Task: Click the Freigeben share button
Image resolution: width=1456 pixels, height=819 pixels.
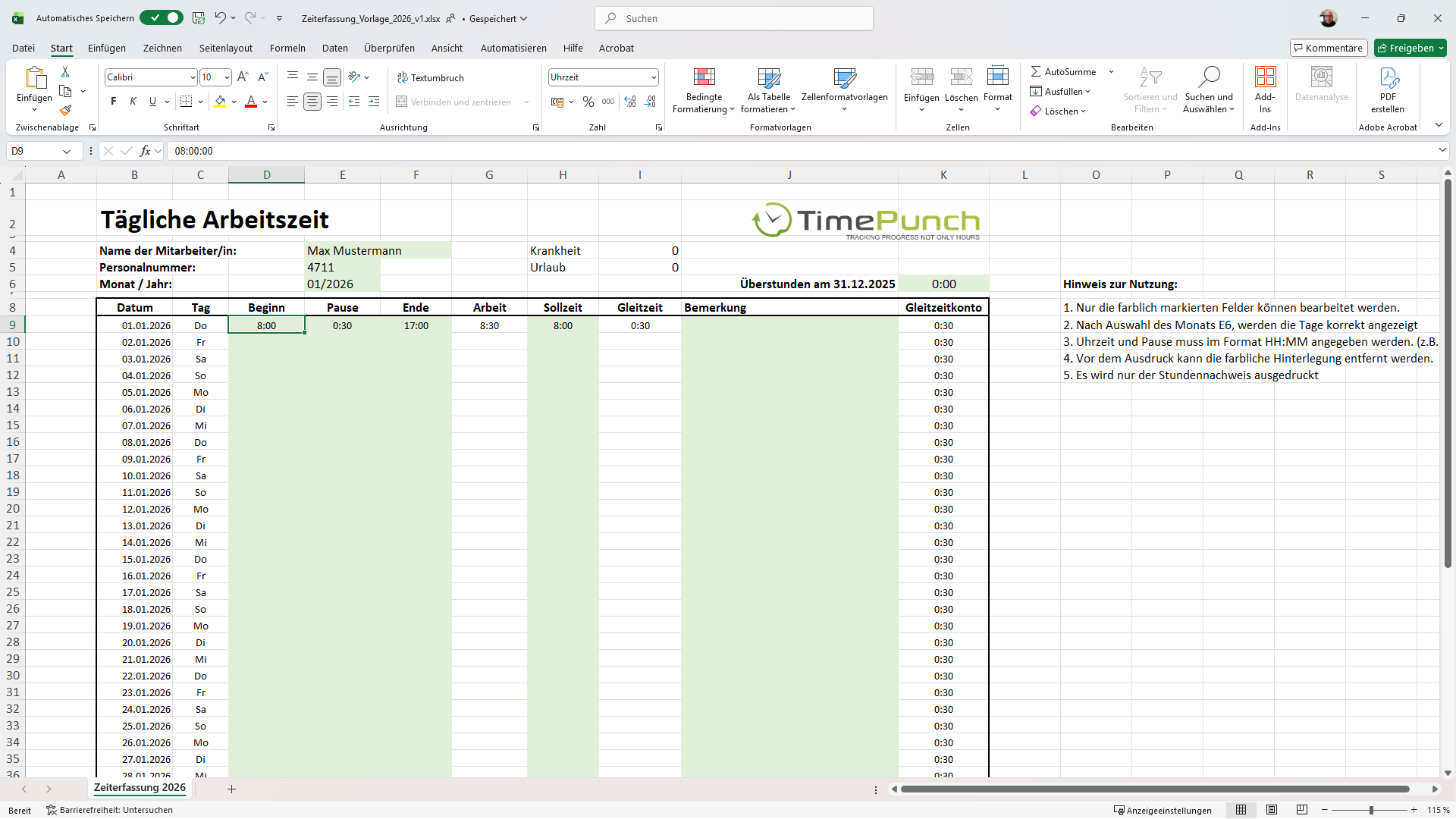Action: (x=1410, y=48)
